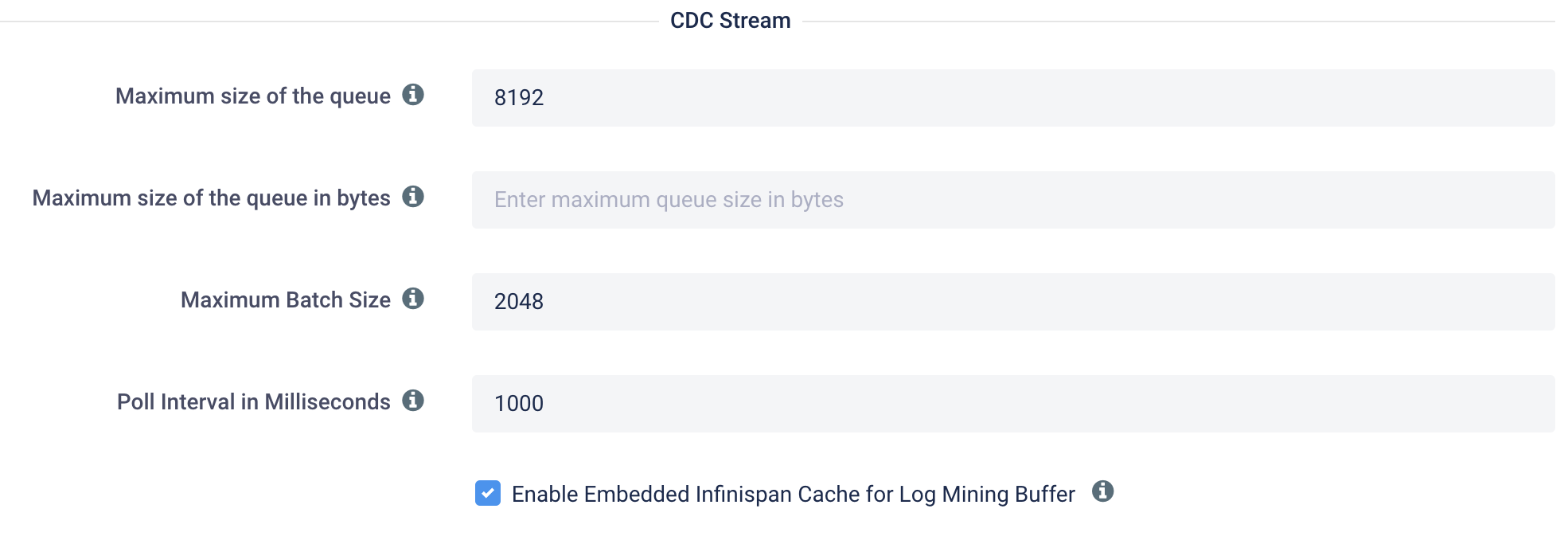Select the Maximum Batch Size value 2048
The width and height of the screenshot is (1568, 540).
coord(519,301)
